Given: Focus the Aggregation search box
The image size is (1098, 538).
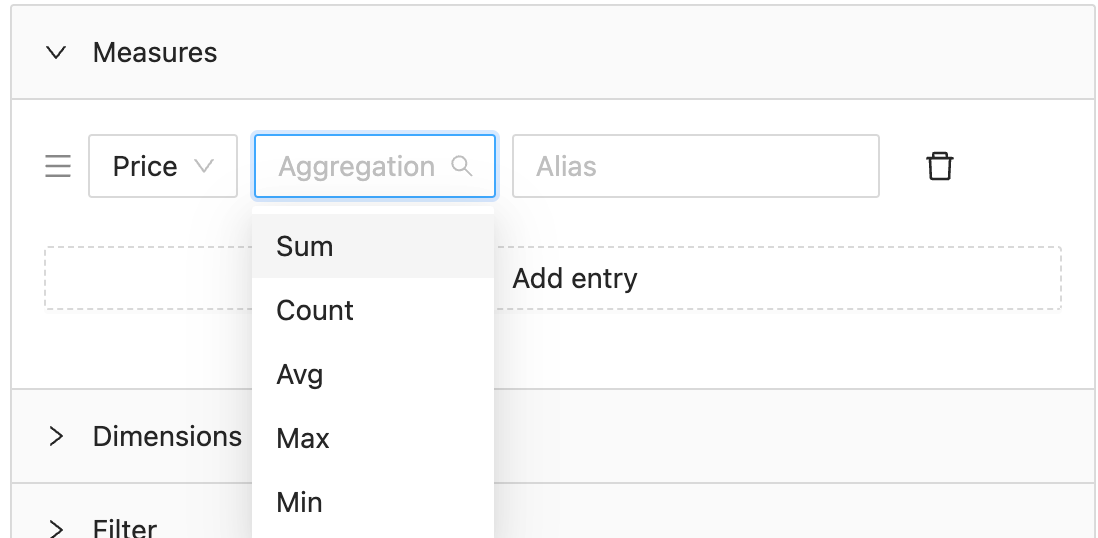Looking at the screenshot, I should pyautogui.click(x=375, y=166).
